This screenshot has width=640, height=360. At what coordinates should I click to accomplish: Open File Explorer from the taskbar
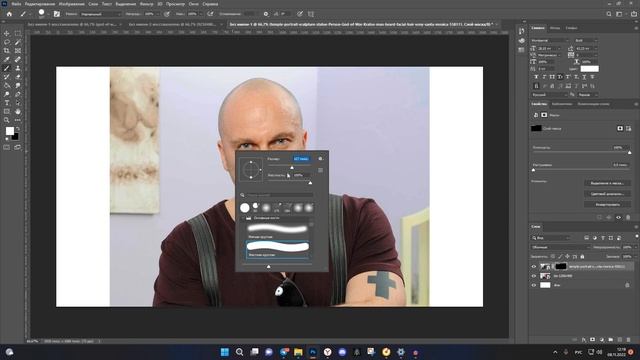[298, 352]
